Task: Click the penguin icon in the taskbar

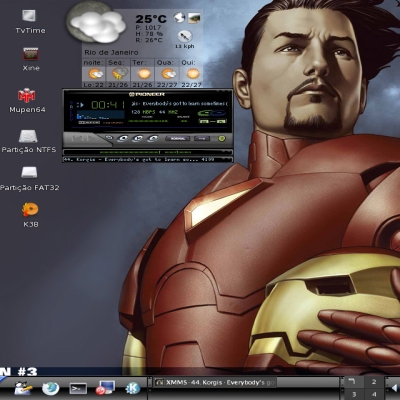Action: 23,388
